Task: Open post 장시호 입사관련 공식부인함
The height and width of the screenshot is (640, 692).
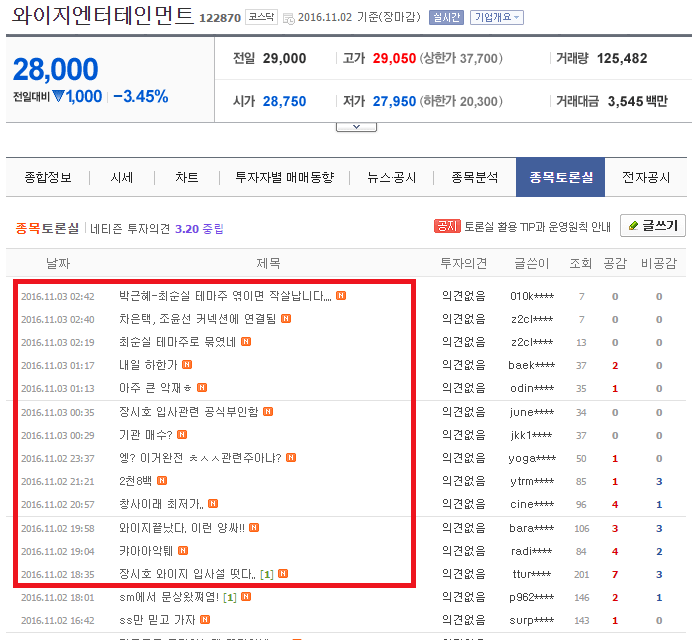Action: (188, 412)
